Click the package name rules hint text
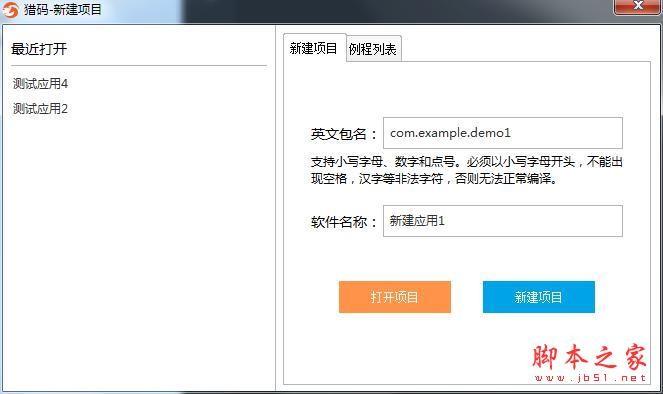663x394 pixels. click(466, 170)
